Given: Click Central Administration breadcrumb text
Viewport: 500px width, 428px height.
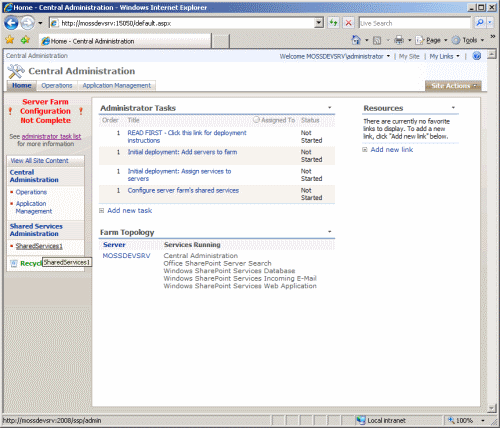Looking at the screenshot, I should pos(37,56).
